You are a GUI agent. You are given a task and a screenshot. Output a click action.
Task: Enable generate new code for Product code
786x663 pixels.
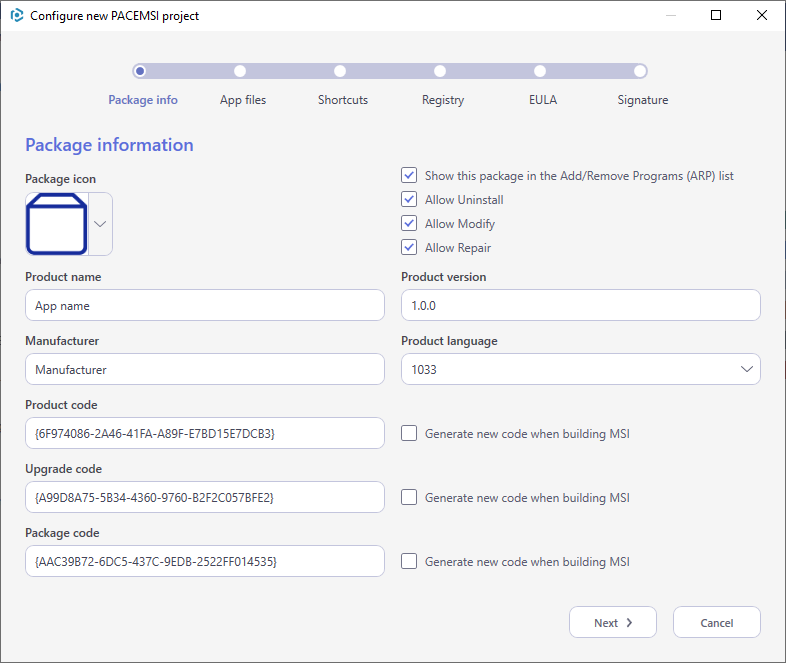409,433
